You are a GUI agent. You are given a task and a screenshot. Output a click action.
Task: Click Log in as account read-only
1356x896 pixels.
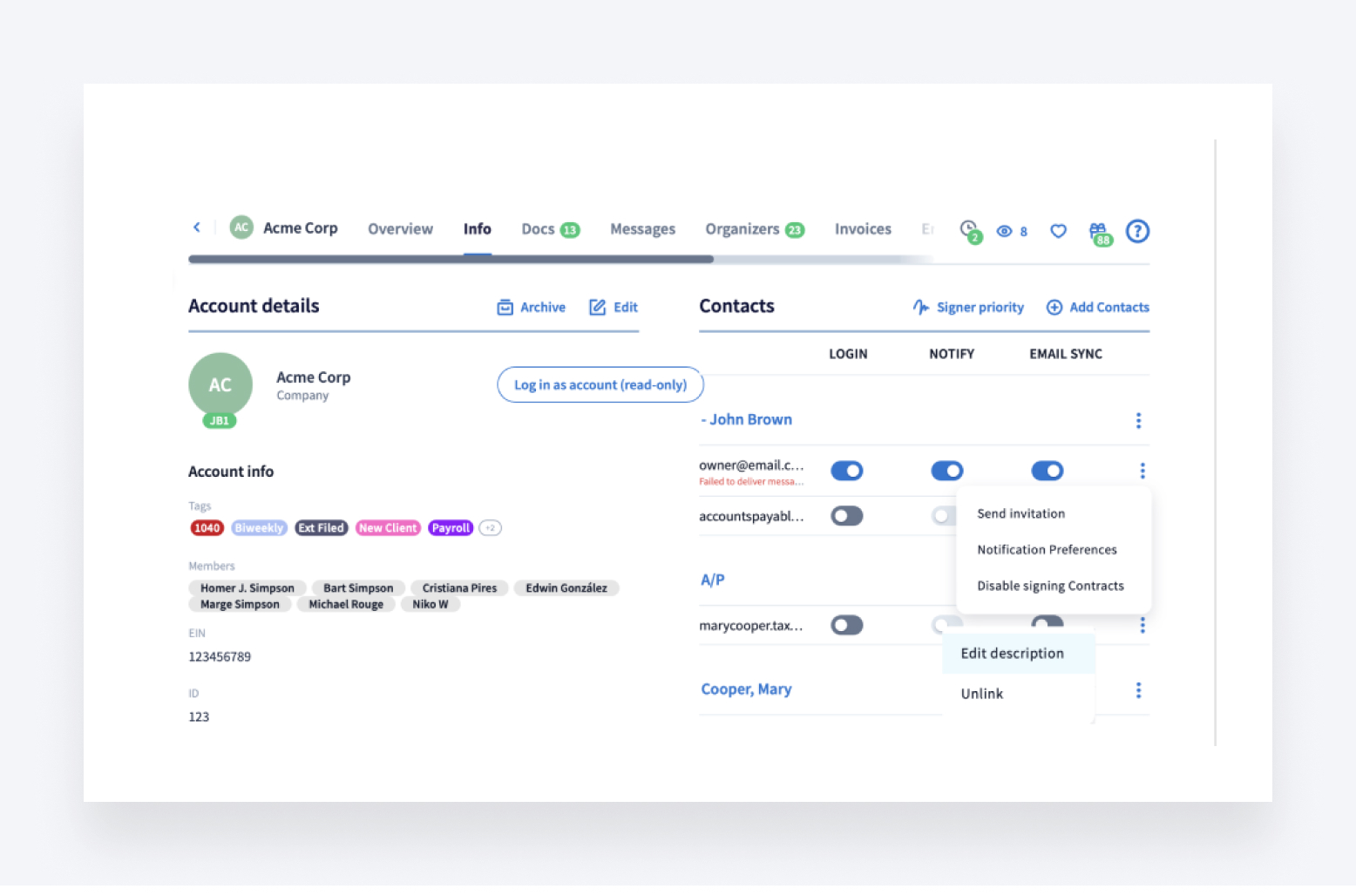click(x=600, y=384)
